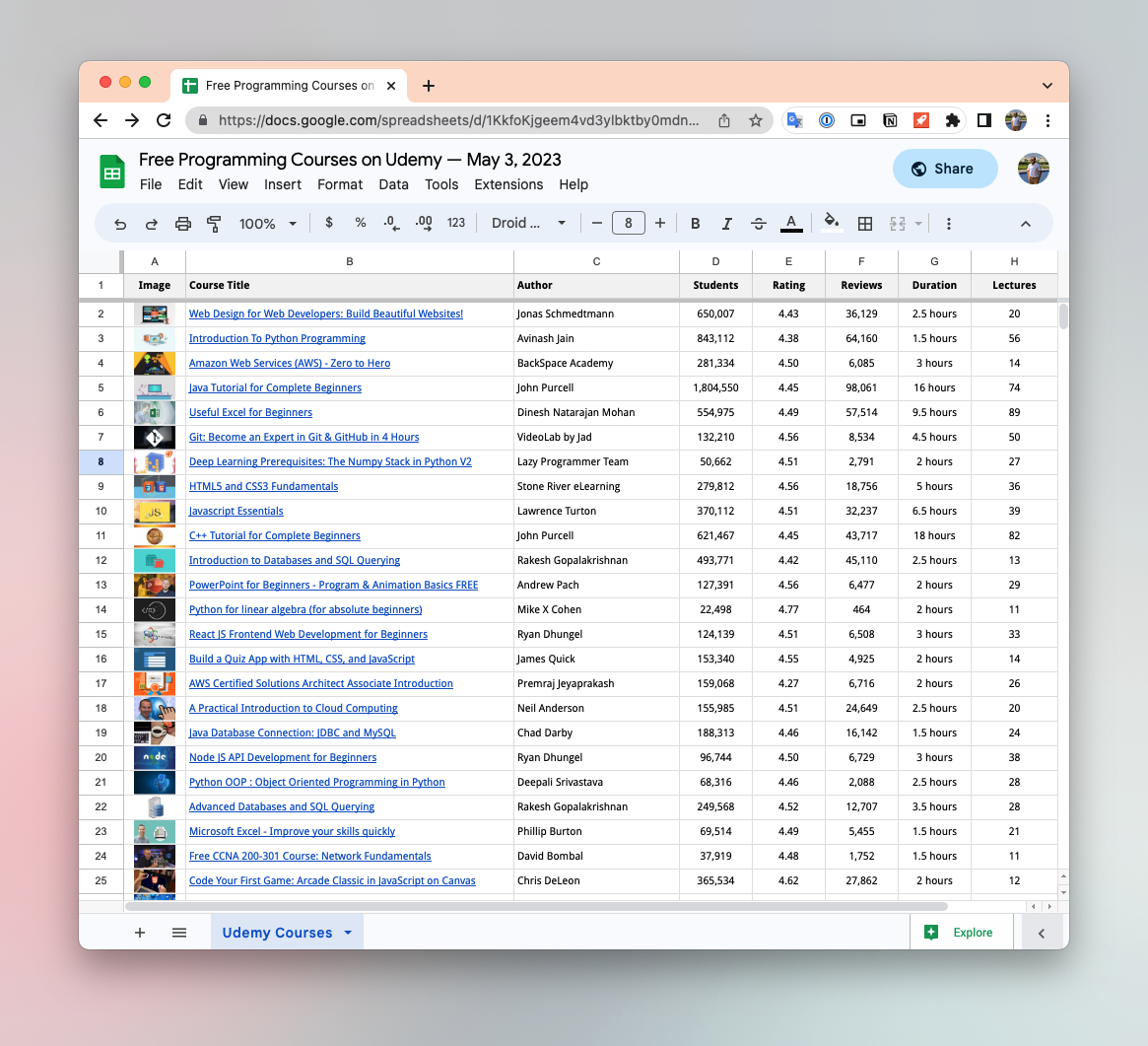Open the Tools menu
Viewport: 1148px width, 1046px height.
[x=441, y=184]
